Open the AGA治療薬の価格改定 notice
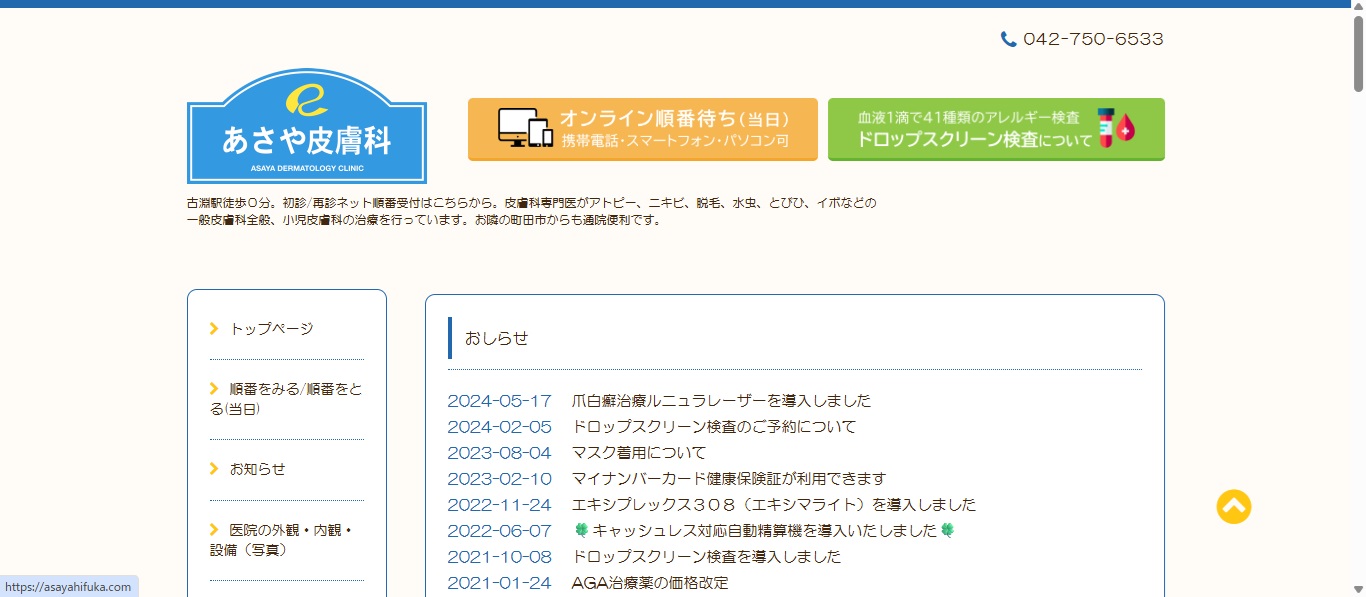This screenshot has height=597, width=1366. [x=649, y=583]
